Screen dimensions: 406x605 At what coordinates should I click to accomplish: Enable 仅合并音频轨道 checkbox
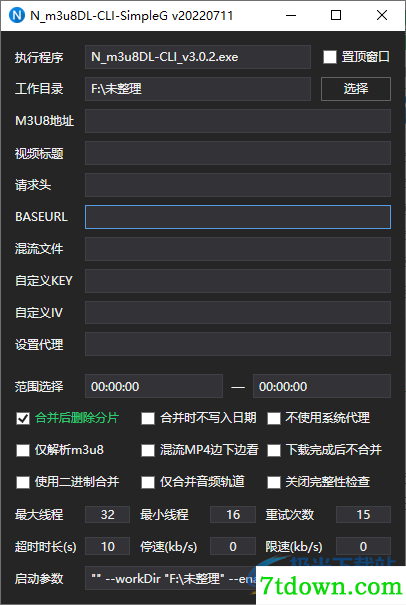[x=148, y=482]
